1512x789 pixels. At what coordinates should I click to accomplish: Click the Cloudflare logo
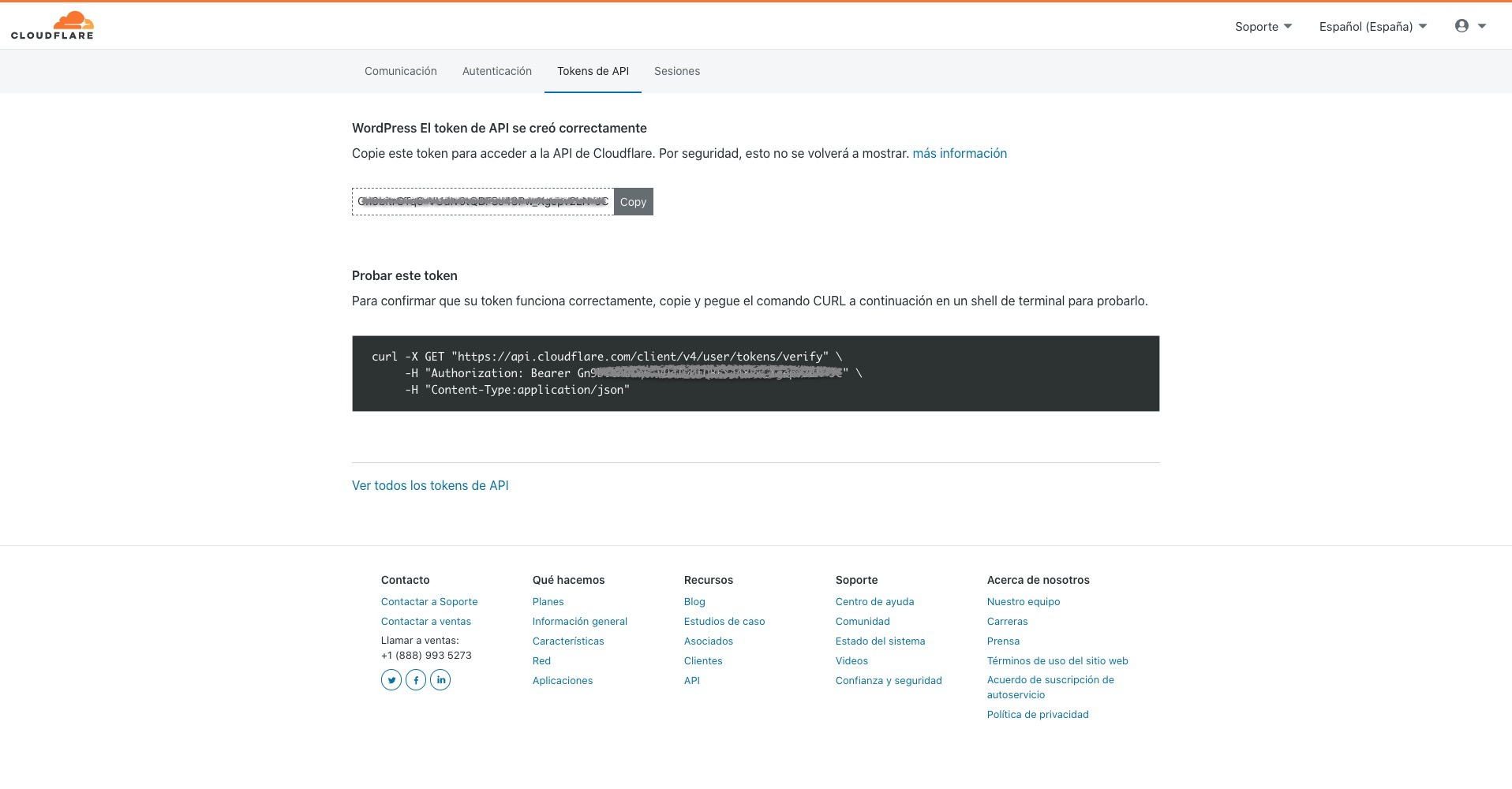point(52,25)
